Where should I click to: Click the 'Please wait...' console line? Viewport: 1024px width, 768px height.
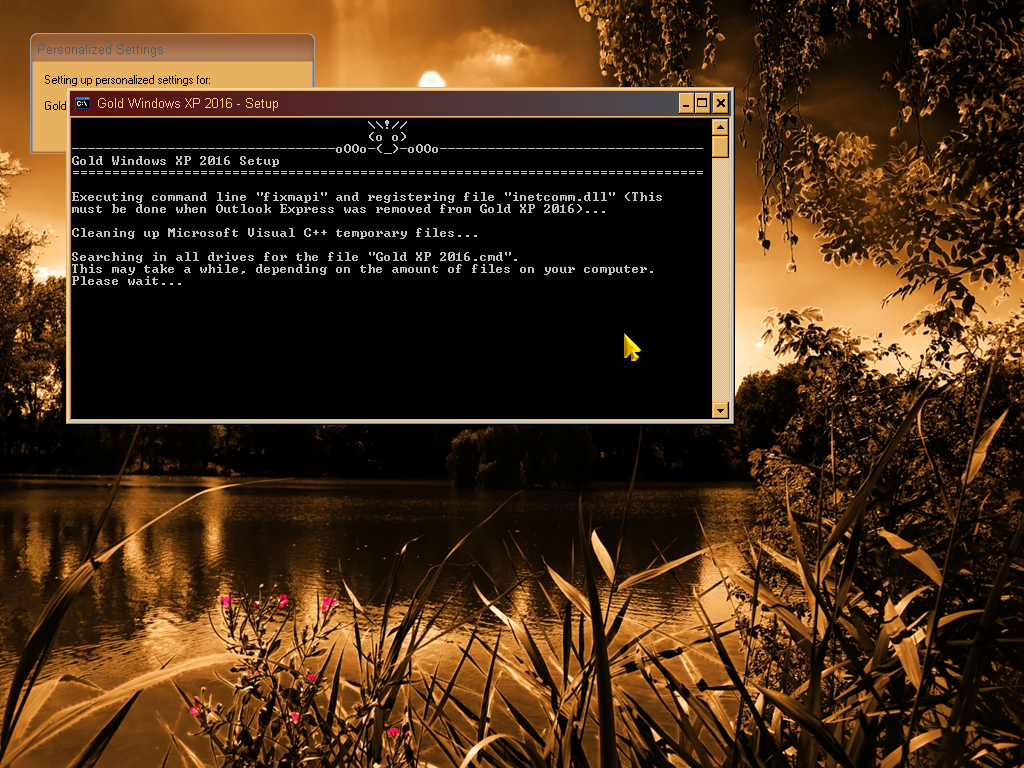pyautogui.click(x=127, y=281)
